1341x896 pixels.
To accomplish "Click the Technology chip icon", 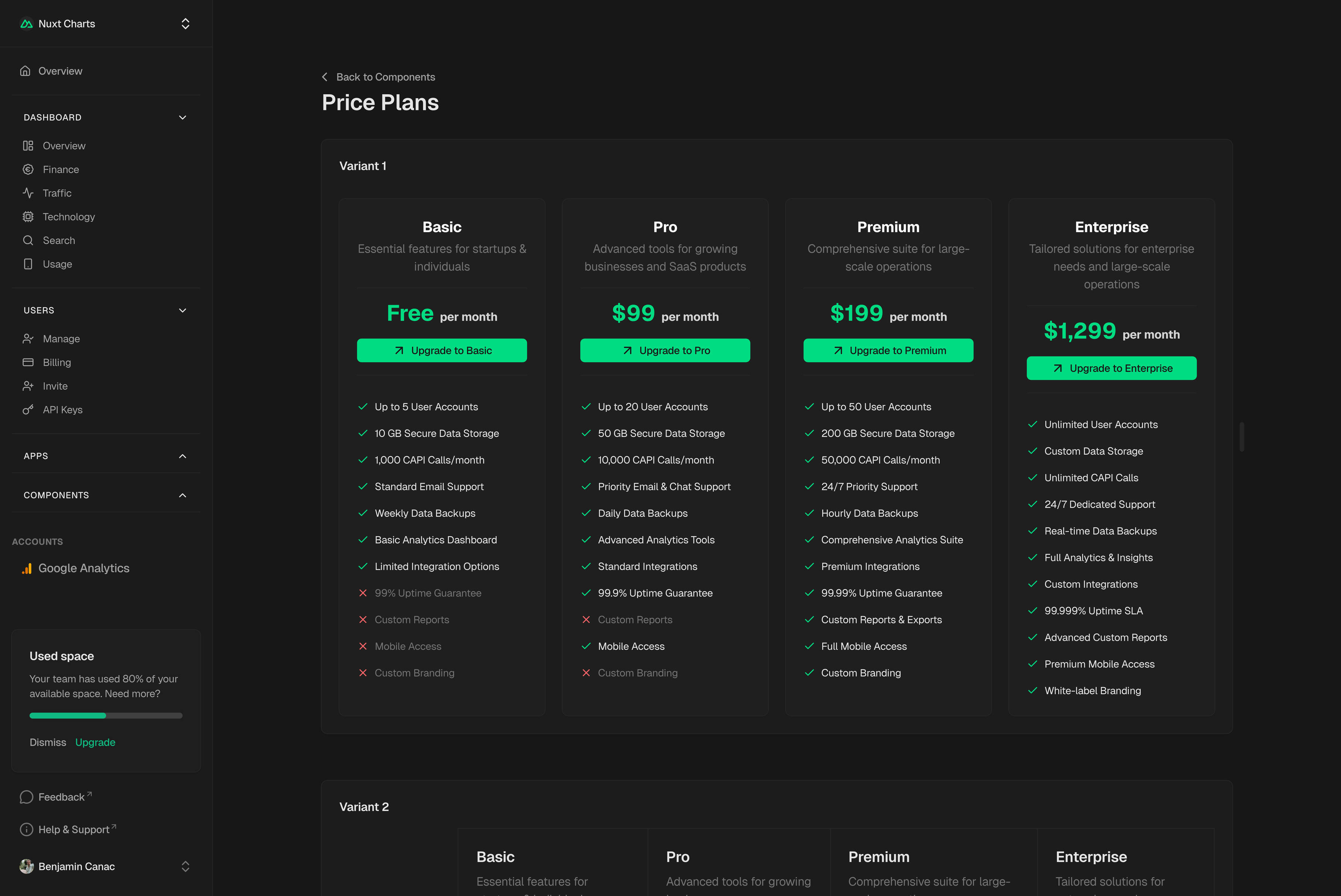I will point(27,217).
